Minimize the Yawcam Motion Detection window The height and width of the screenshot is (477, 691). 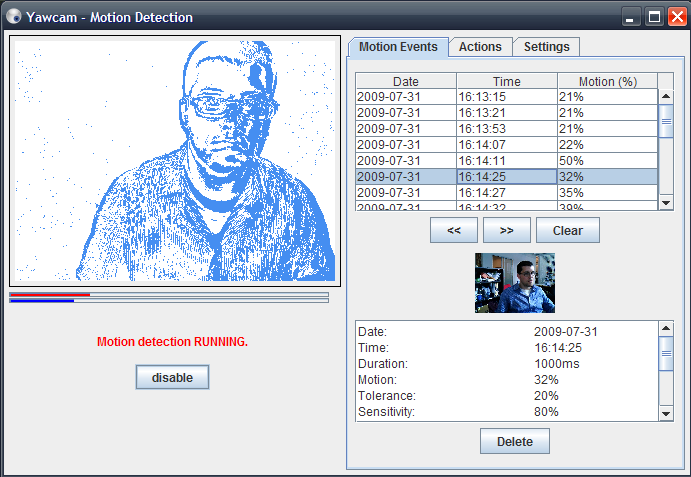click(x=632, y=17)
